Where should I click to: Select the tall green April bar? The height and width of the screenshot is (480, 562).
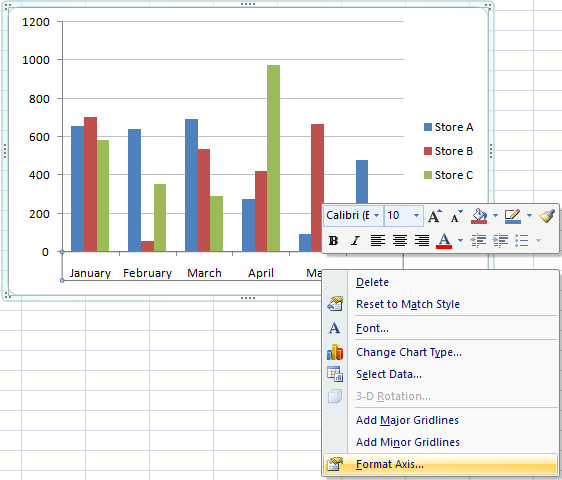[273, 158]
